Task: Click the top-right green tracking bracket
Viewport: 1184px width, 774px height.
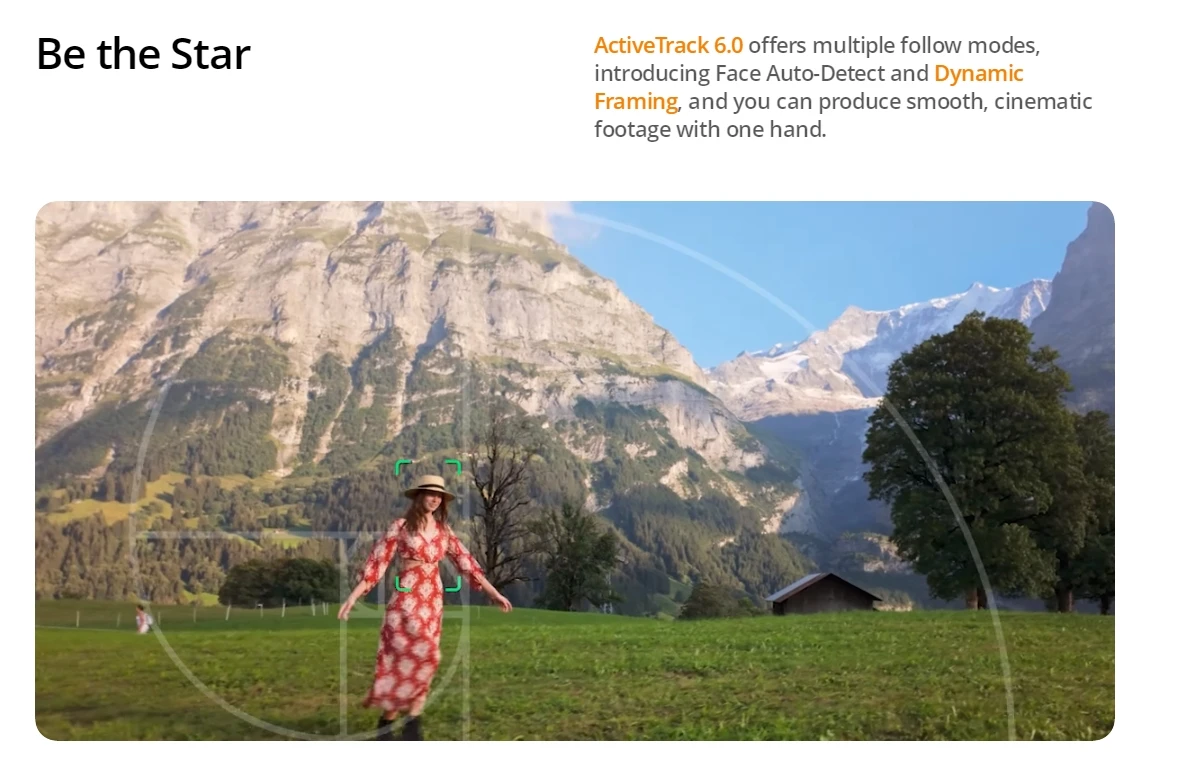Action: (453, 467)
